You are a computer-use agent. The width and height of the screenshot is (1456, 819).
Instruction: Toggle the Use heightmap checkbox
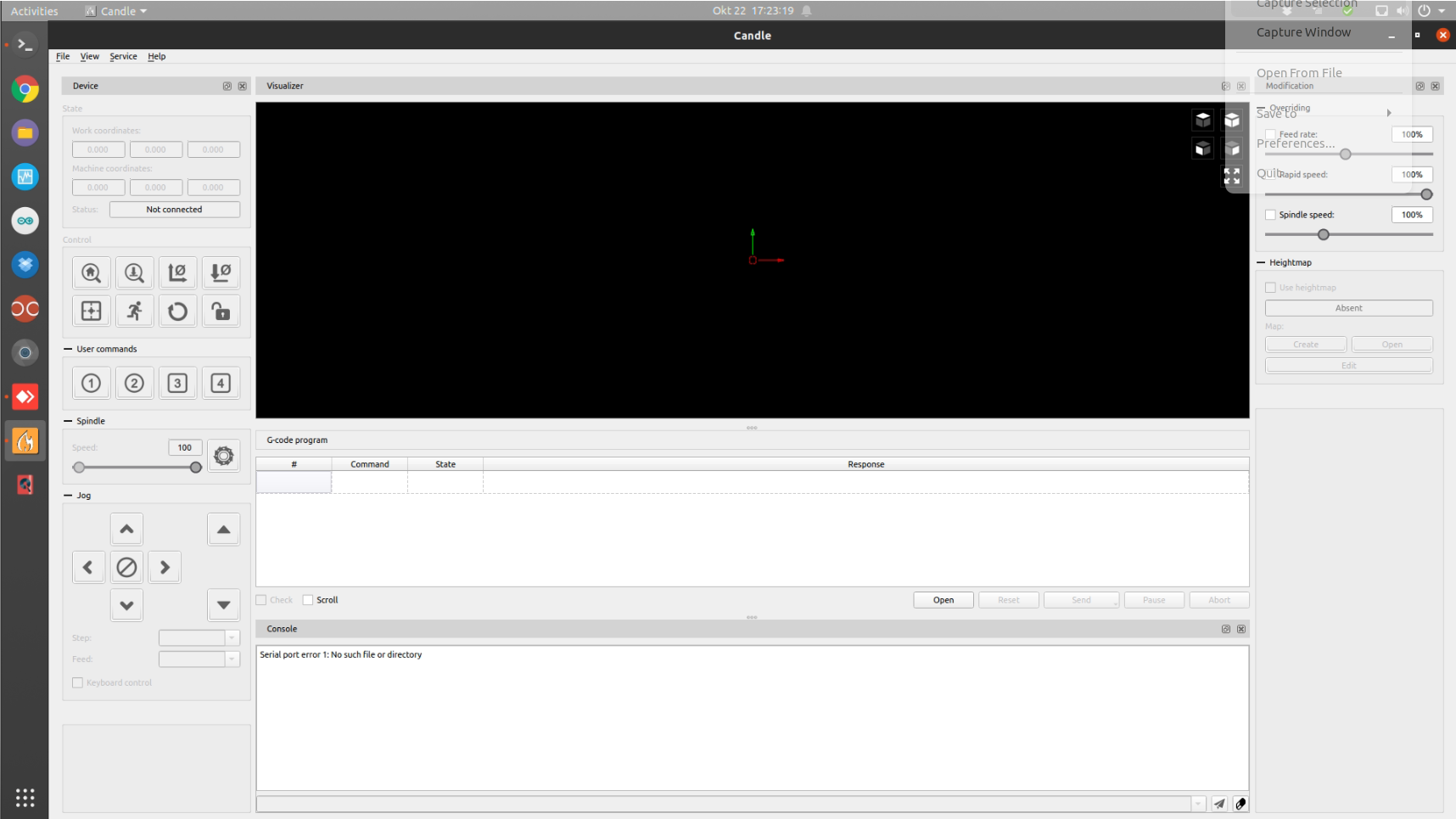[1270, 288]
